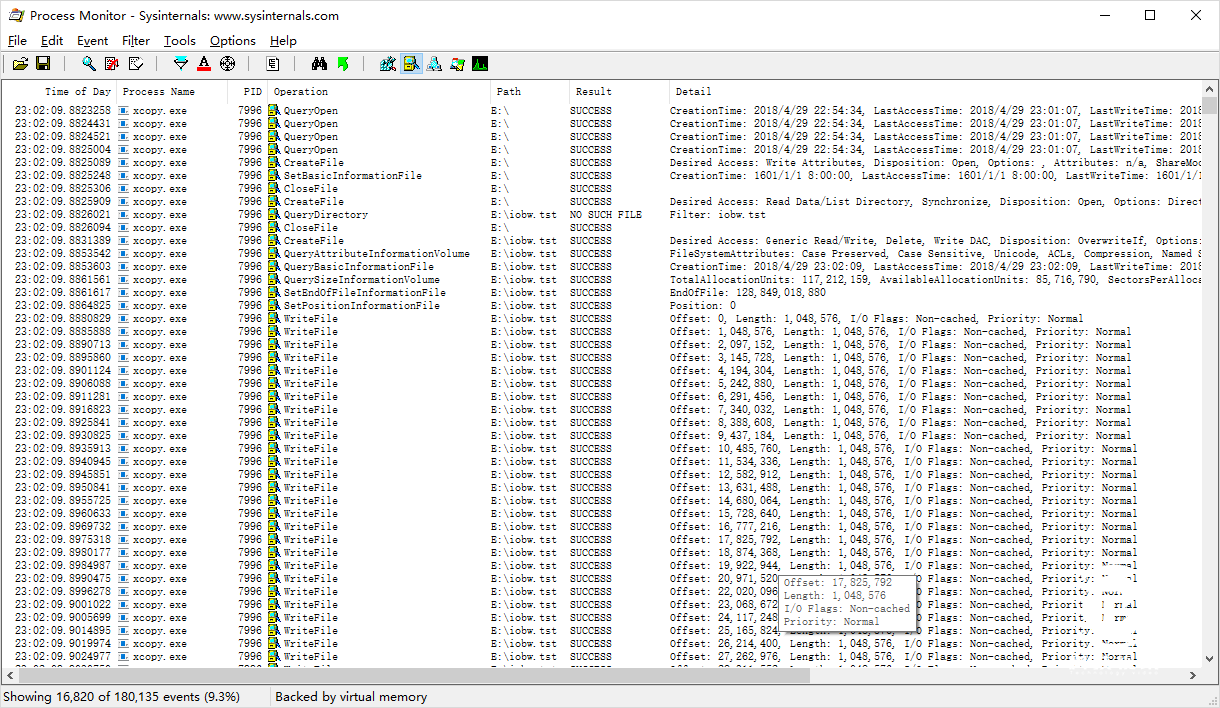Click xcopy.exe process icon in the 23:02:09.8826021 row
The width and height of the screenshot is (1220, 708).
point(124,215)
